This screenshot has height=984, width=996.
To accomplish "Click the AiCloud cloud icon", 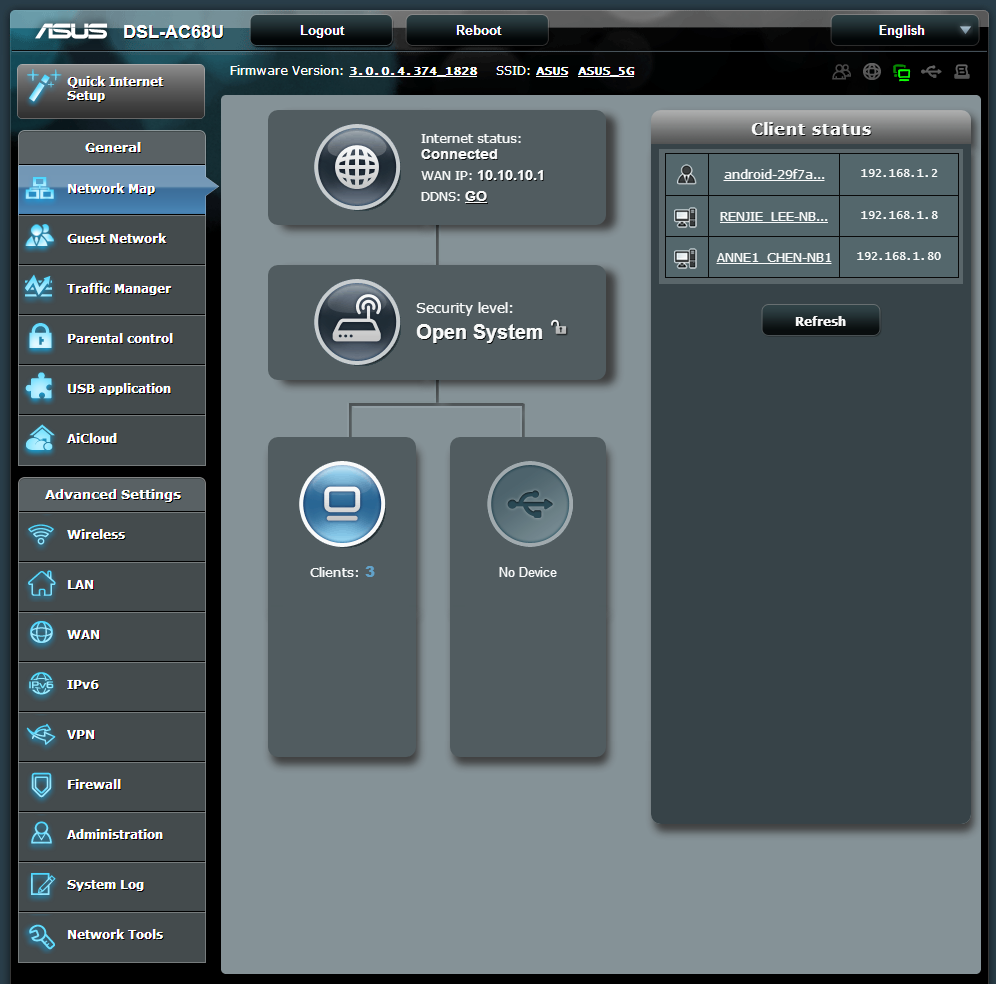I will tap(40, 438).
